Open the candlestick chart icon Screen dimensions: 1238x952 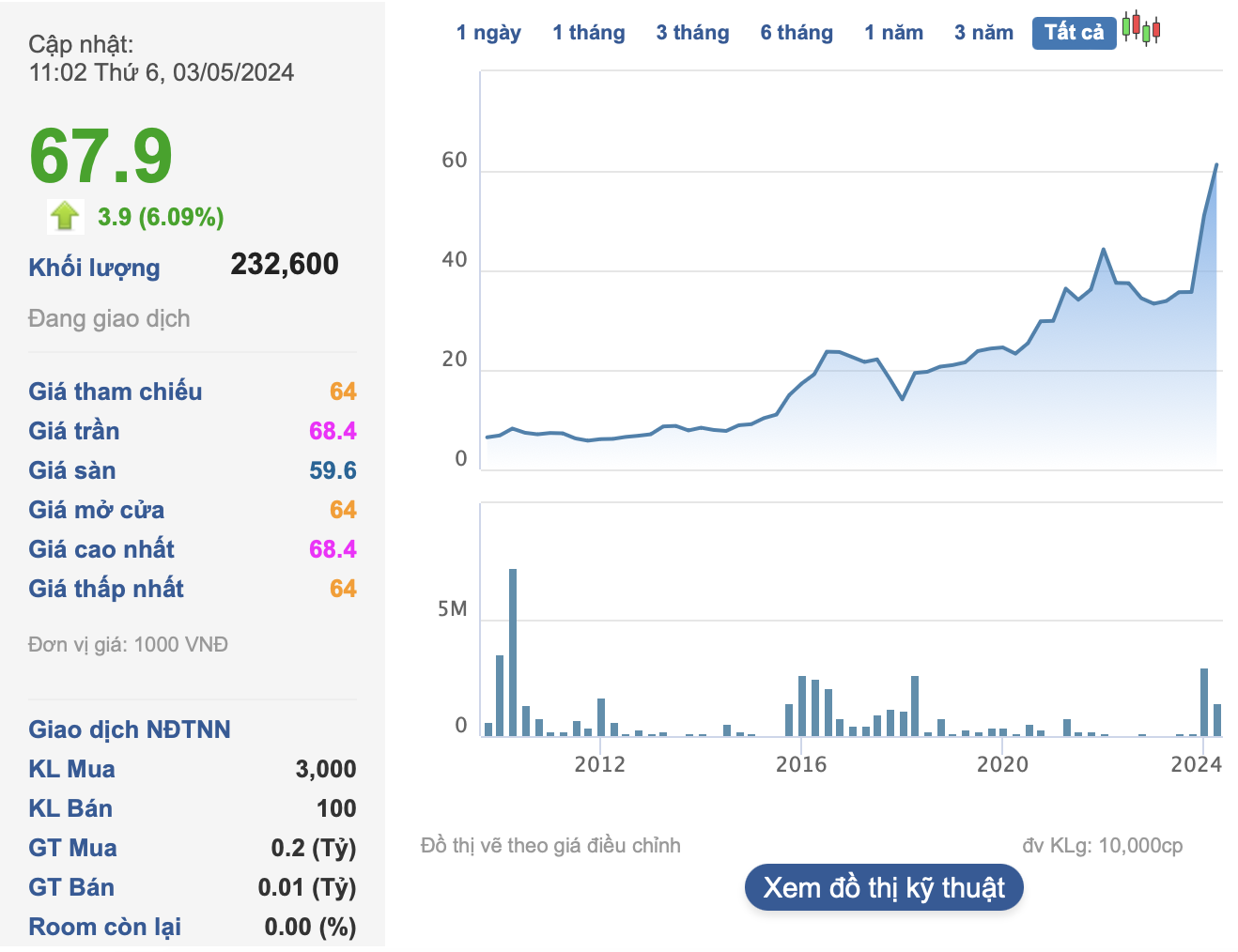click(1141, 29)
